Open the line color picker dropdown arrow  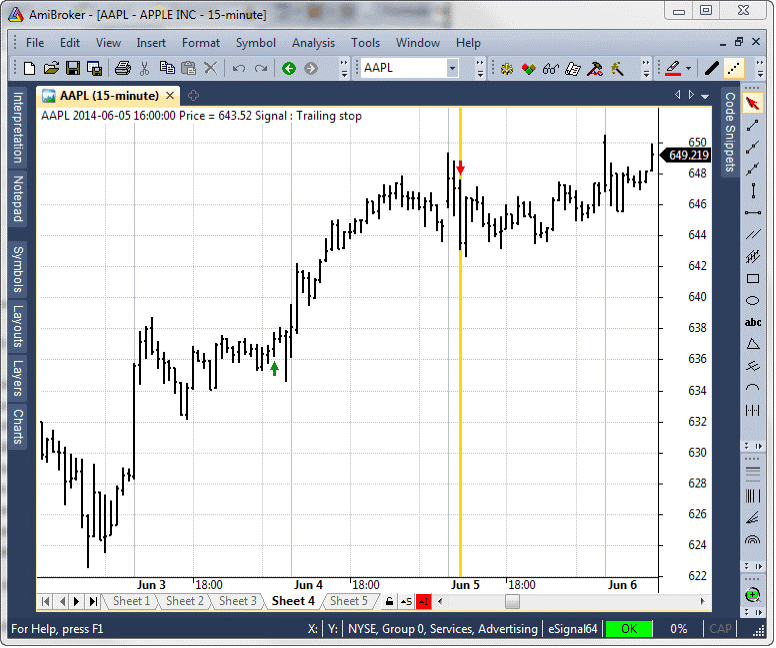688,68
